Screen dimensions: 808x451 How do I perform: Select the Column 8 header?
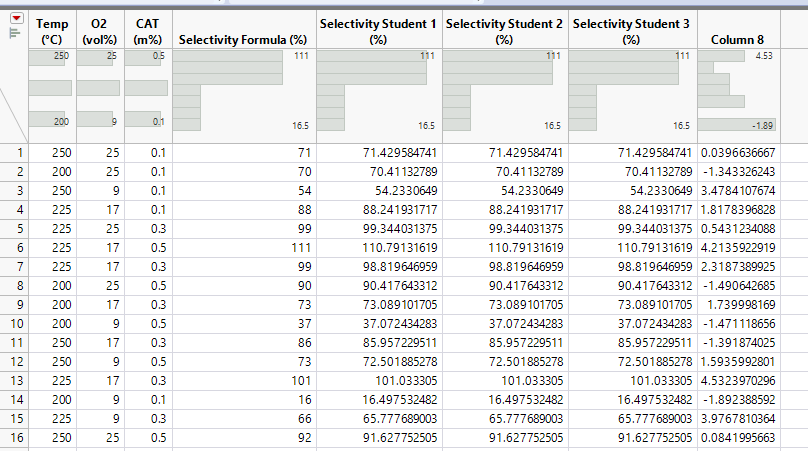tap(738, 39)
